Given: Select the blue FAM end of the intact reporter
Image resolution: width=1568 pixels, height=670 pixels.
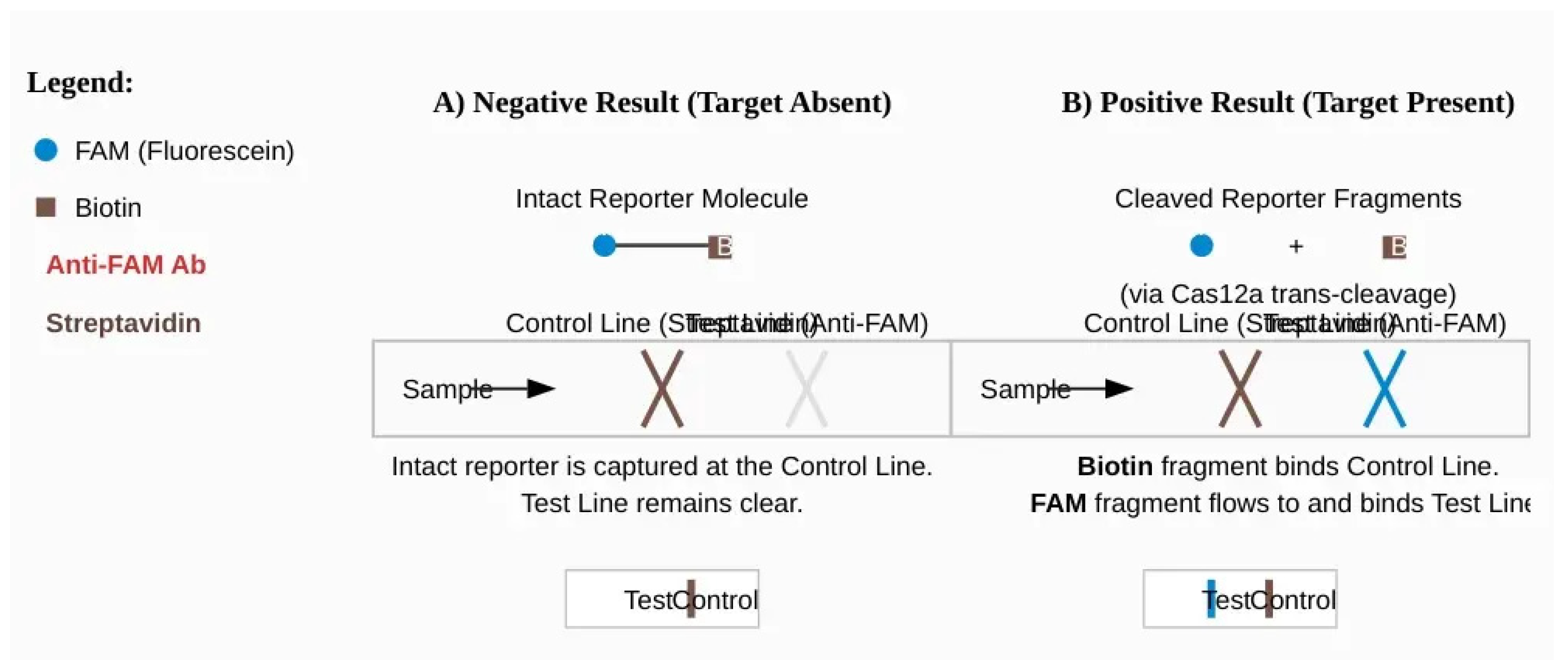Looking at the screenshot, I should tap(604, 245).
